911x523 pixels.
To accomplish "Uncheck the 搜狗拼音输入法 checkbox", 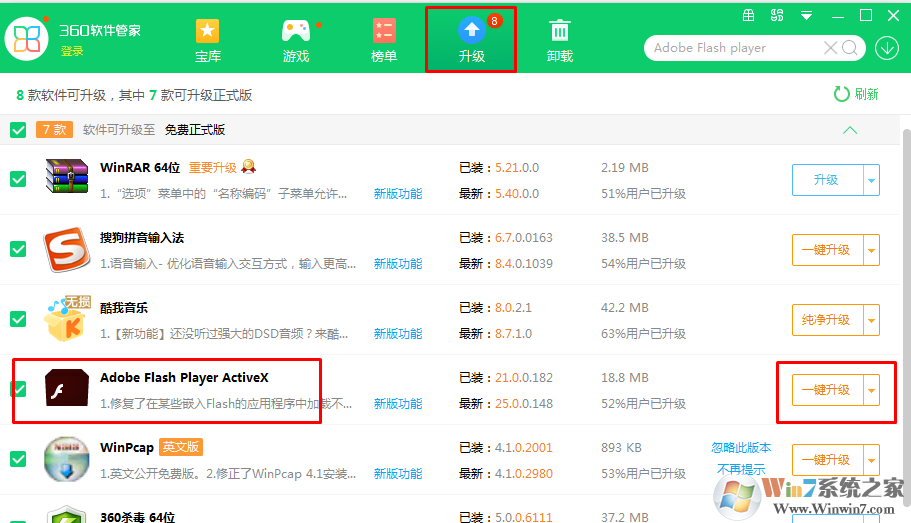I will pos(18,249).
